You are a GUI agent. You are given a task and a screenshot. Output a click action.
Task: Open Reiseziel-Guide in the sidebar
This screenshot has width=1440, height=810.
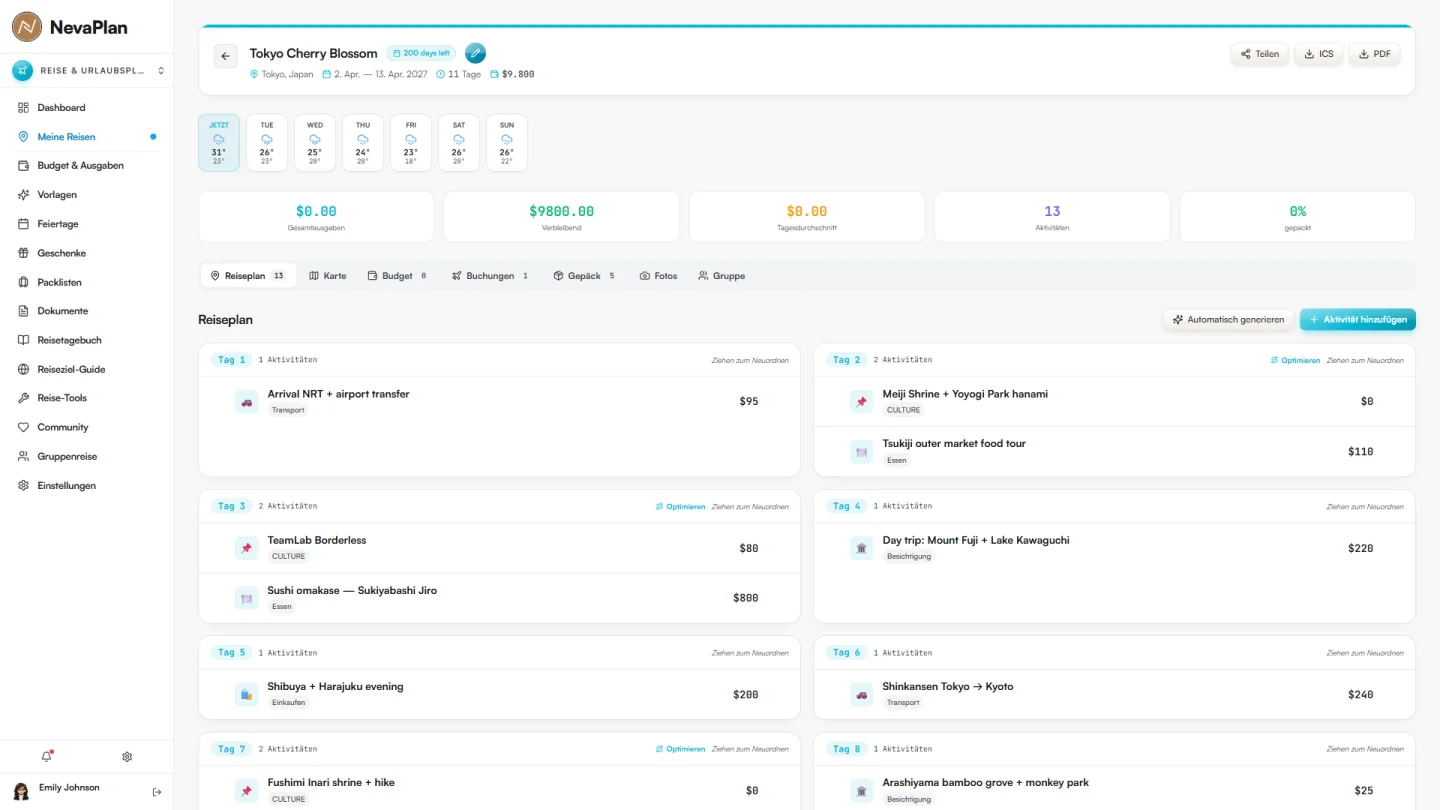pos(85,369)
